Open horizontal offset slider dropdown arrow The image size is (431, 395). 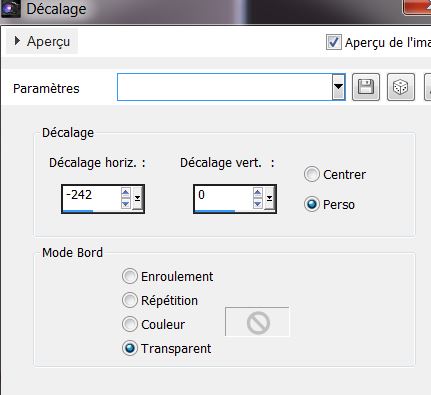click(137, 198)
